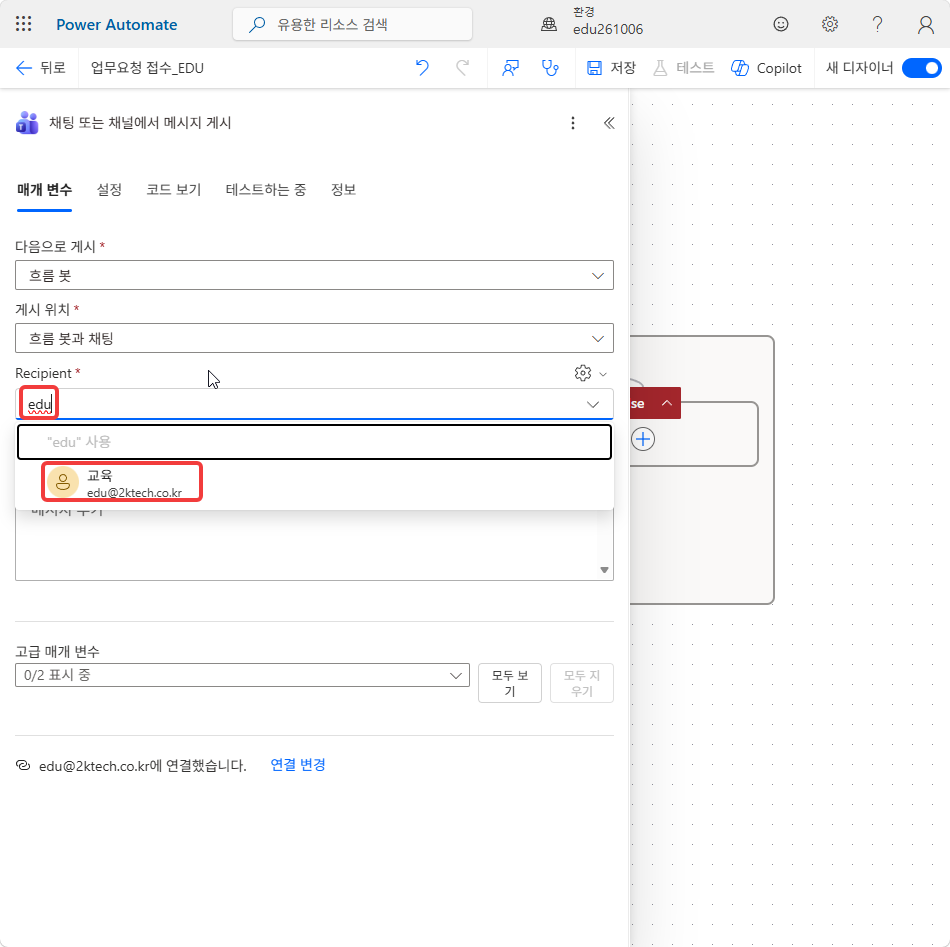Collapse the action panel with double chevron
Viewport: 950px width, 947px height.
click(x=609, y=123)
